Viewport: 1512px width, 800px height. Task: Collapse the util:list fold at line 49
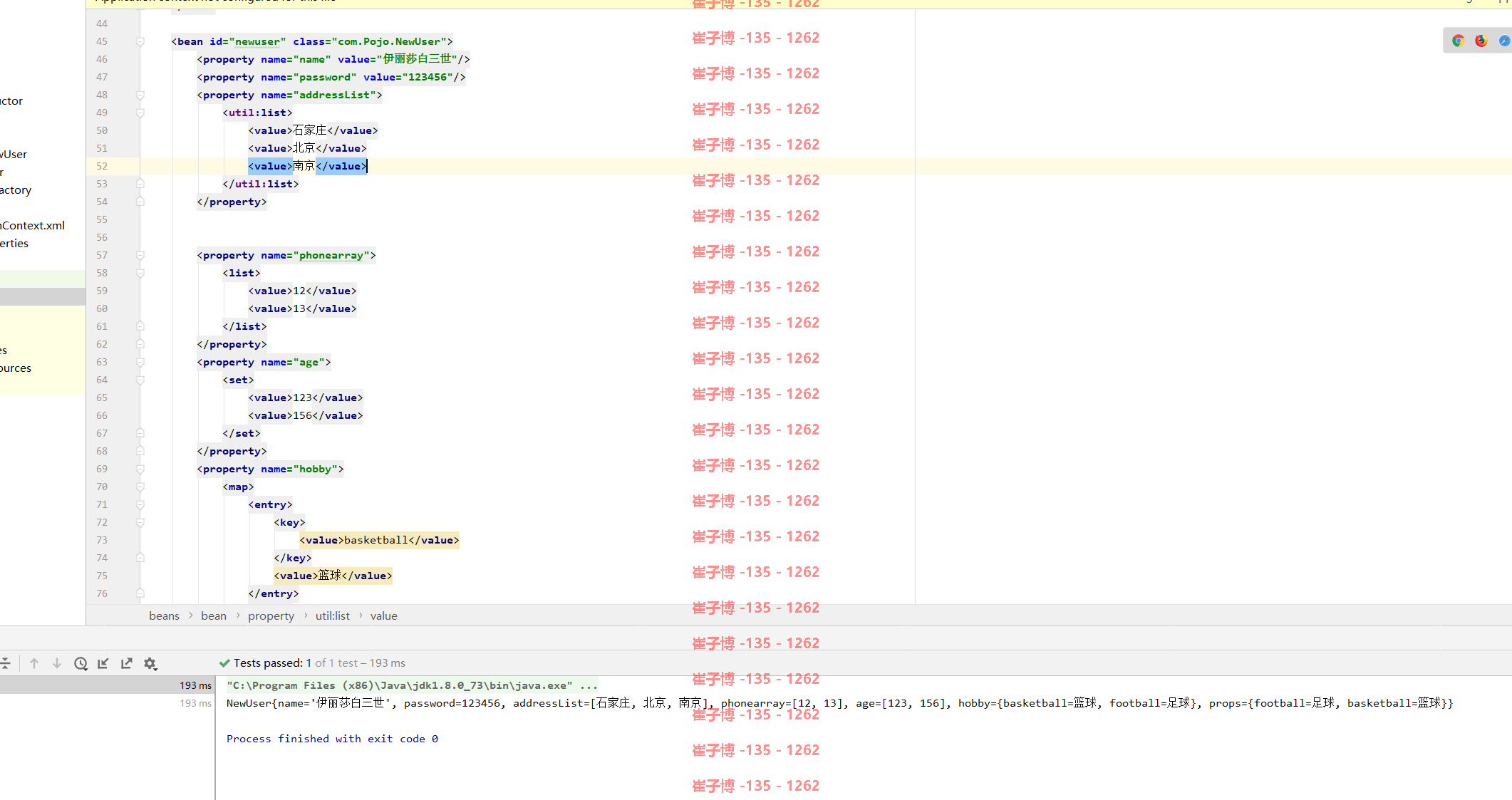tap(140, 113)
